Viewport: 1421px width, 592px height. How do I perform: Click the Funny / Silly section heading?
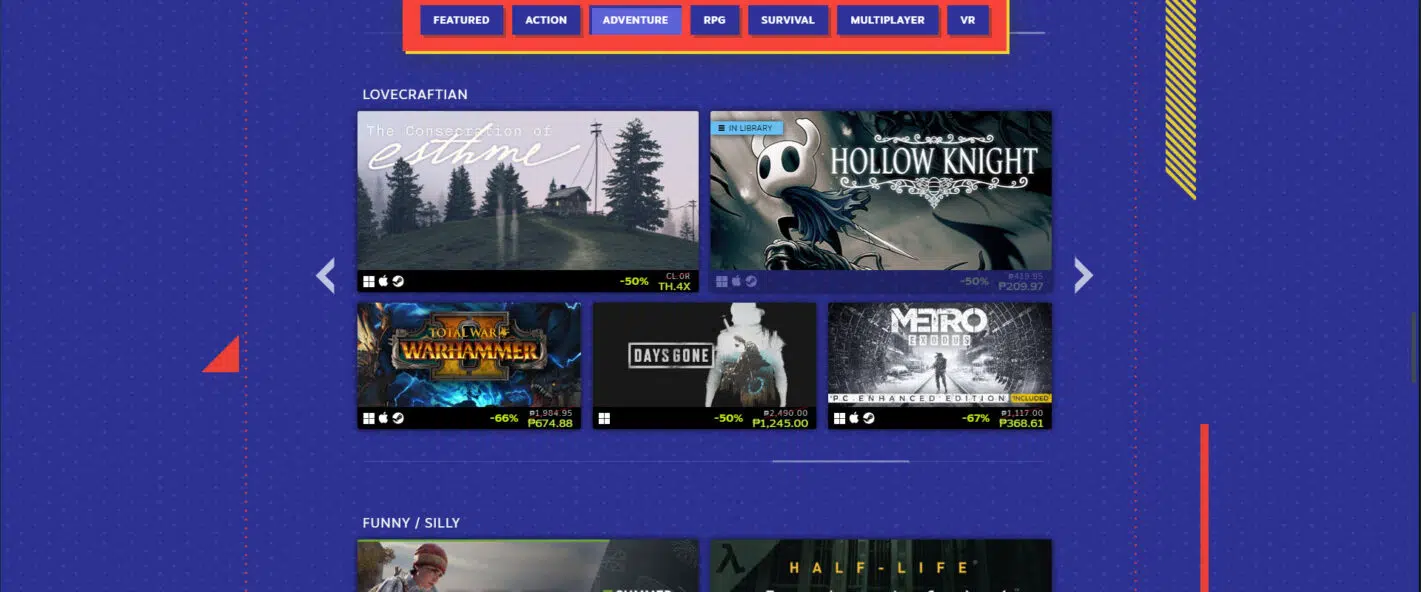[411, 523]
